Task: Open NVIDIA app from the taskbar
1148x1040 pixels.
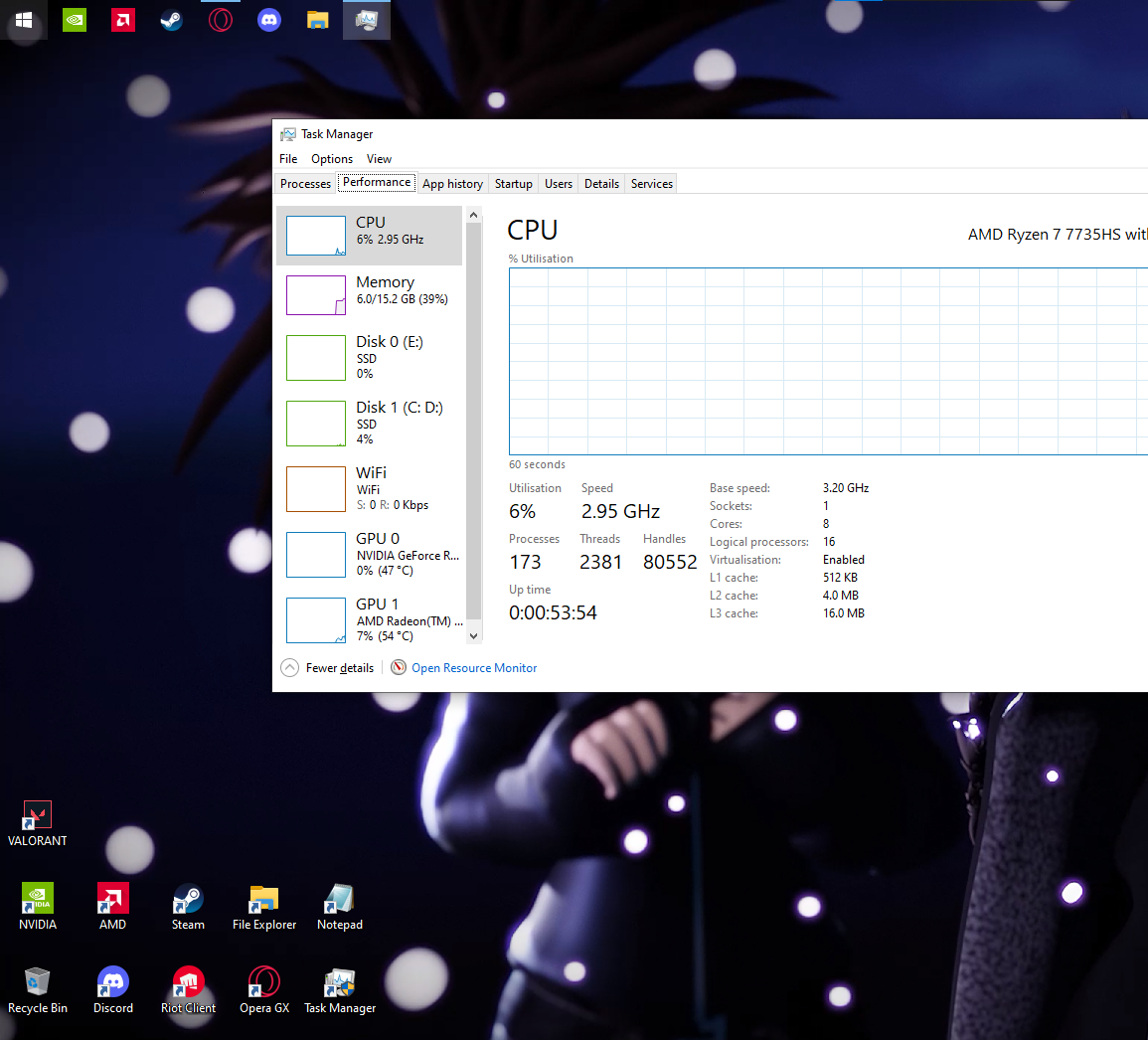Action: (74, 20)
